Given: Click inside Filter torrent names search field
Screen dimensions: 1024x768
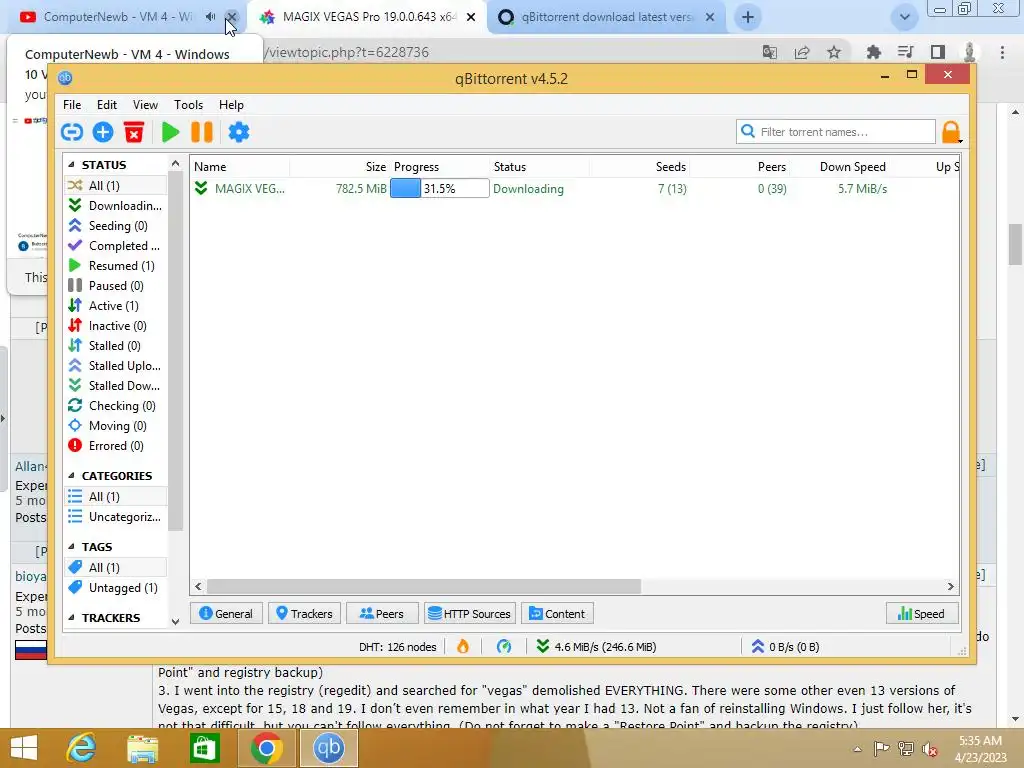Looking at the screenshot, I should pos(836,132).
